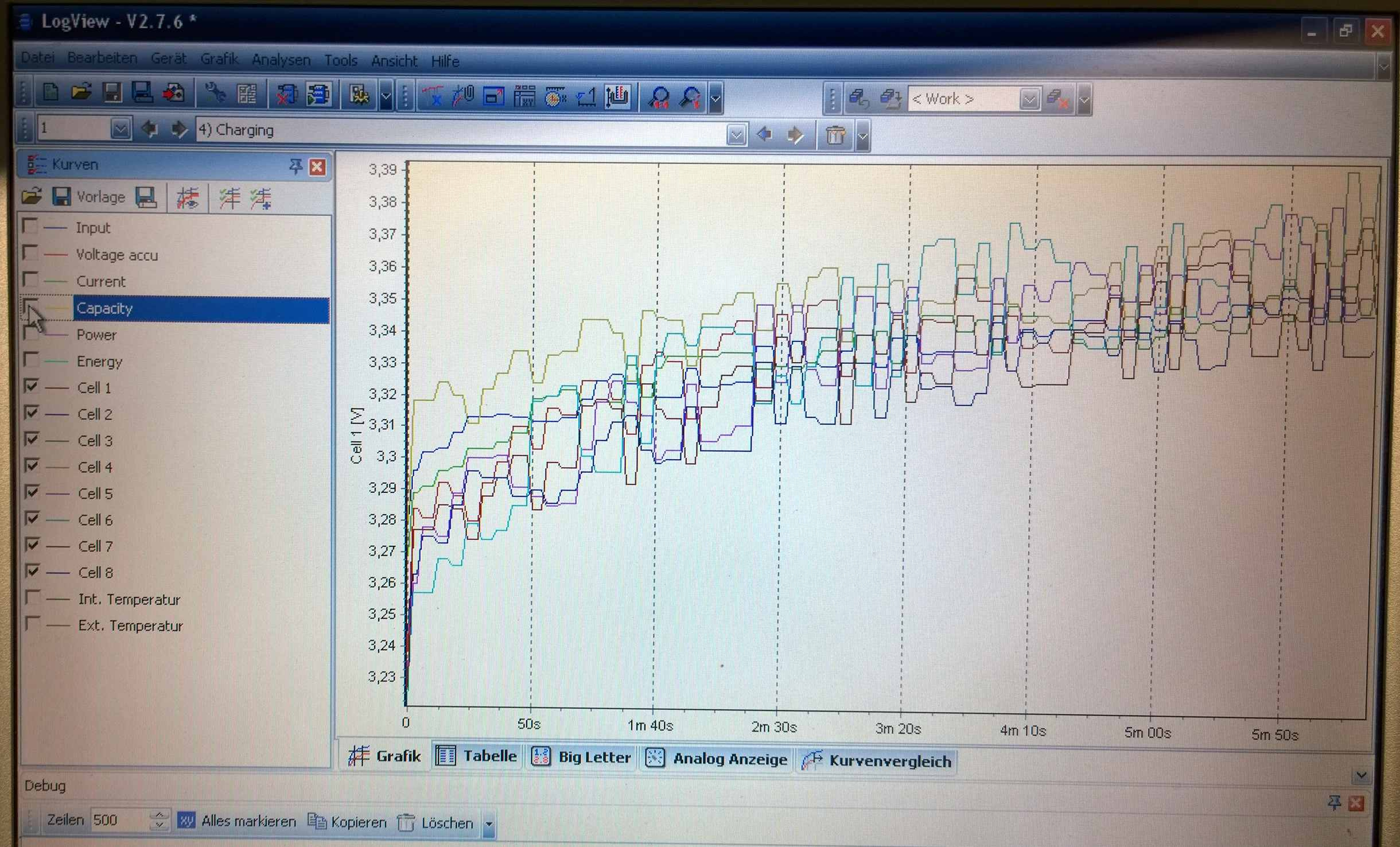Screen dimensions: 1400x847
Task: Expand the < Work > layout dropdown
Action: pos(1029,99)
